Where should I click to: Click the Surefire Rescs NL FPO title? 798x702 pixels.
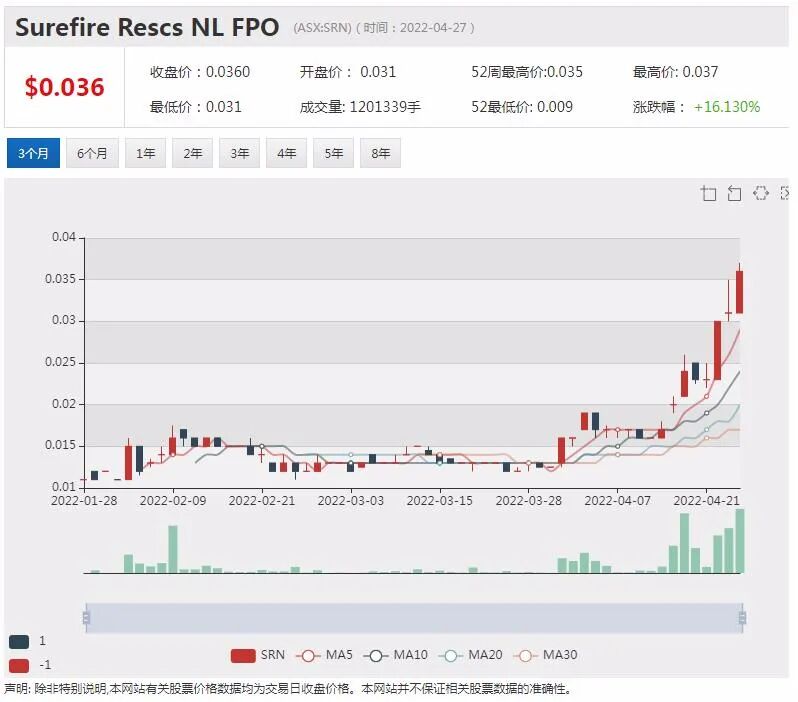(147, 27)
